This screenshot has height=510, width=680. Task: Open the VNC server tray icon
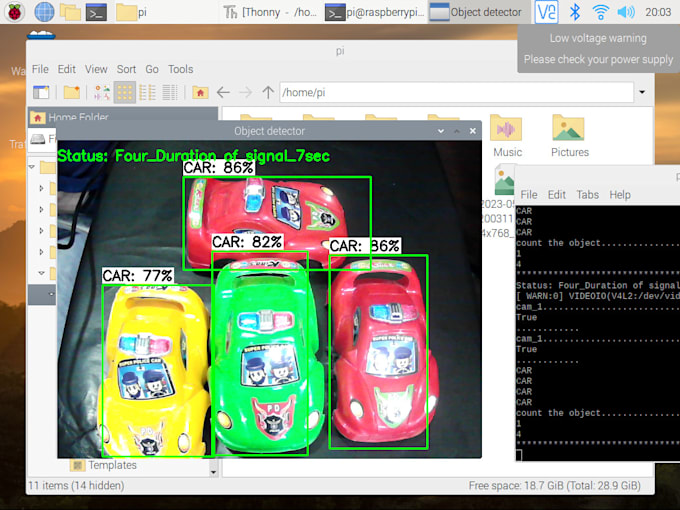[x=546, y=12]
